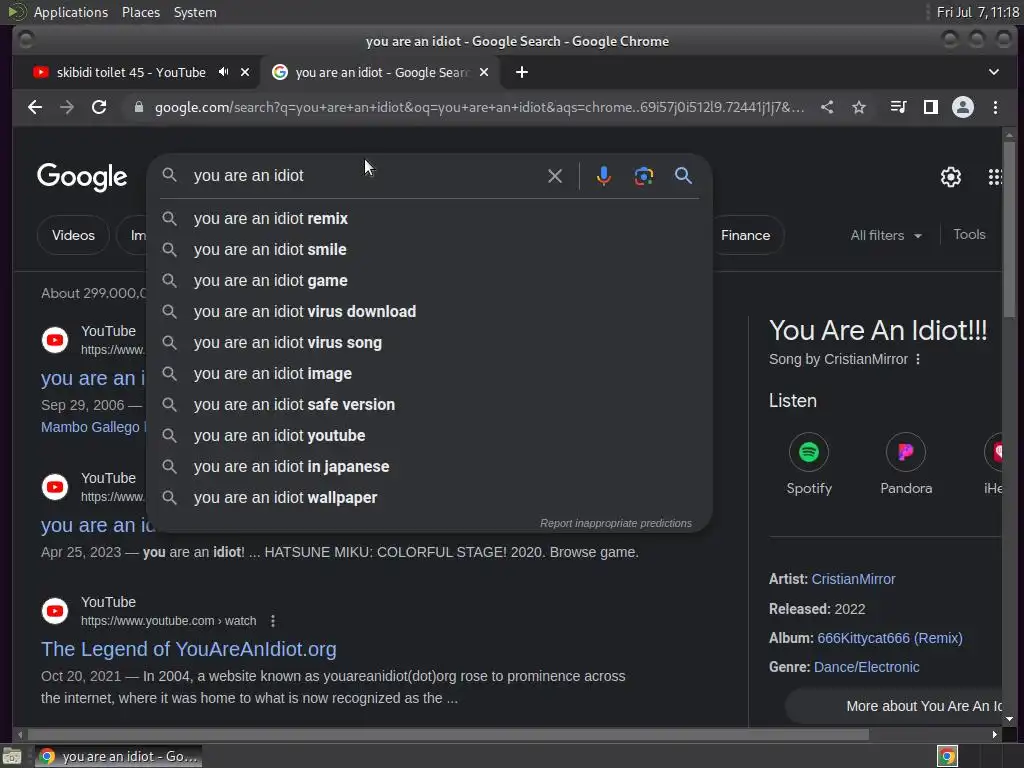
Task: Select suggestion 'you are an idiot youtube'
Action: [430, 436]
